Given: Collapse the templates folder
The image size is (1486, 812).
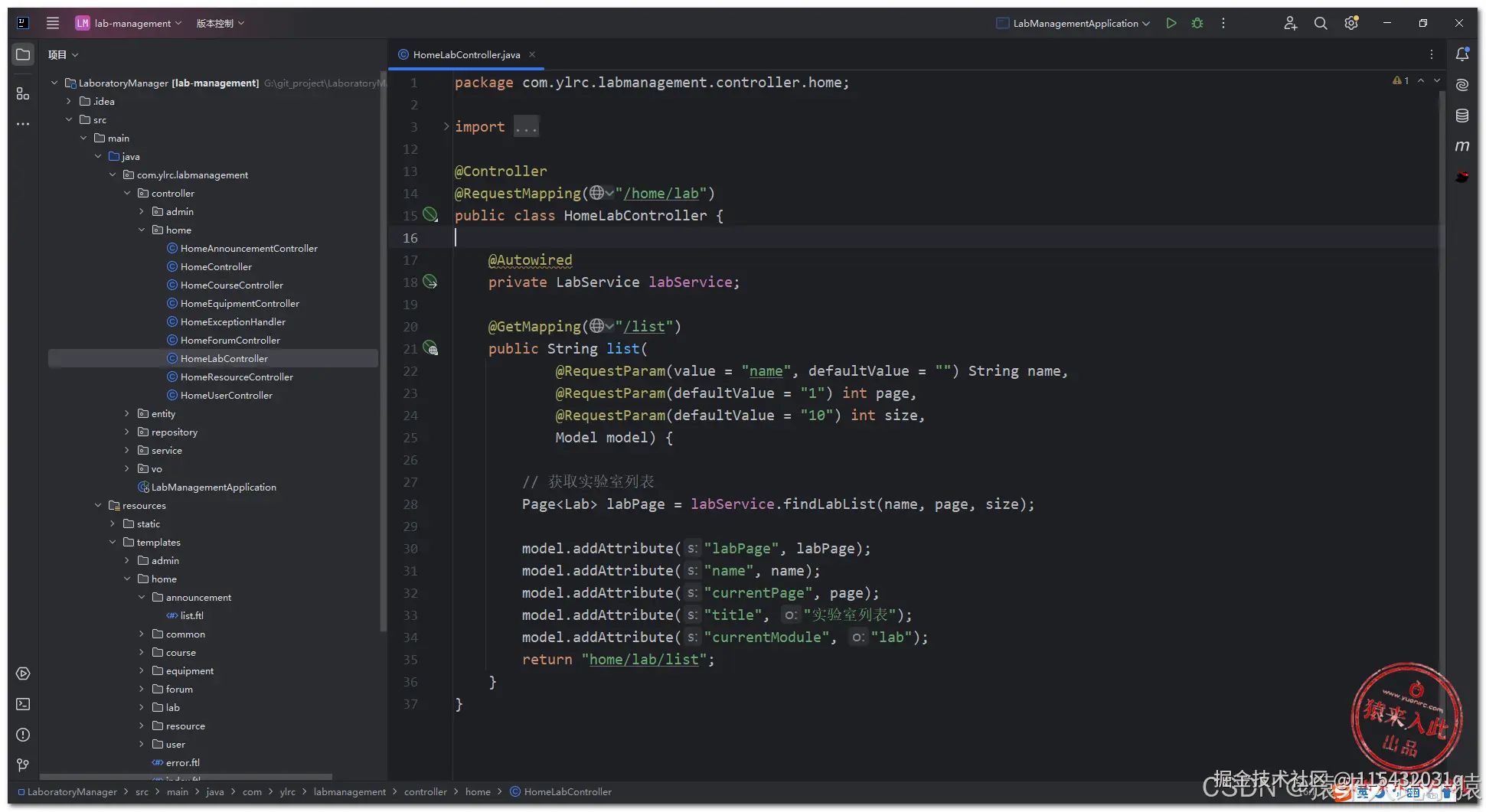Looking at the screenshot, I should pyautogui.click(x=113, y=542).
